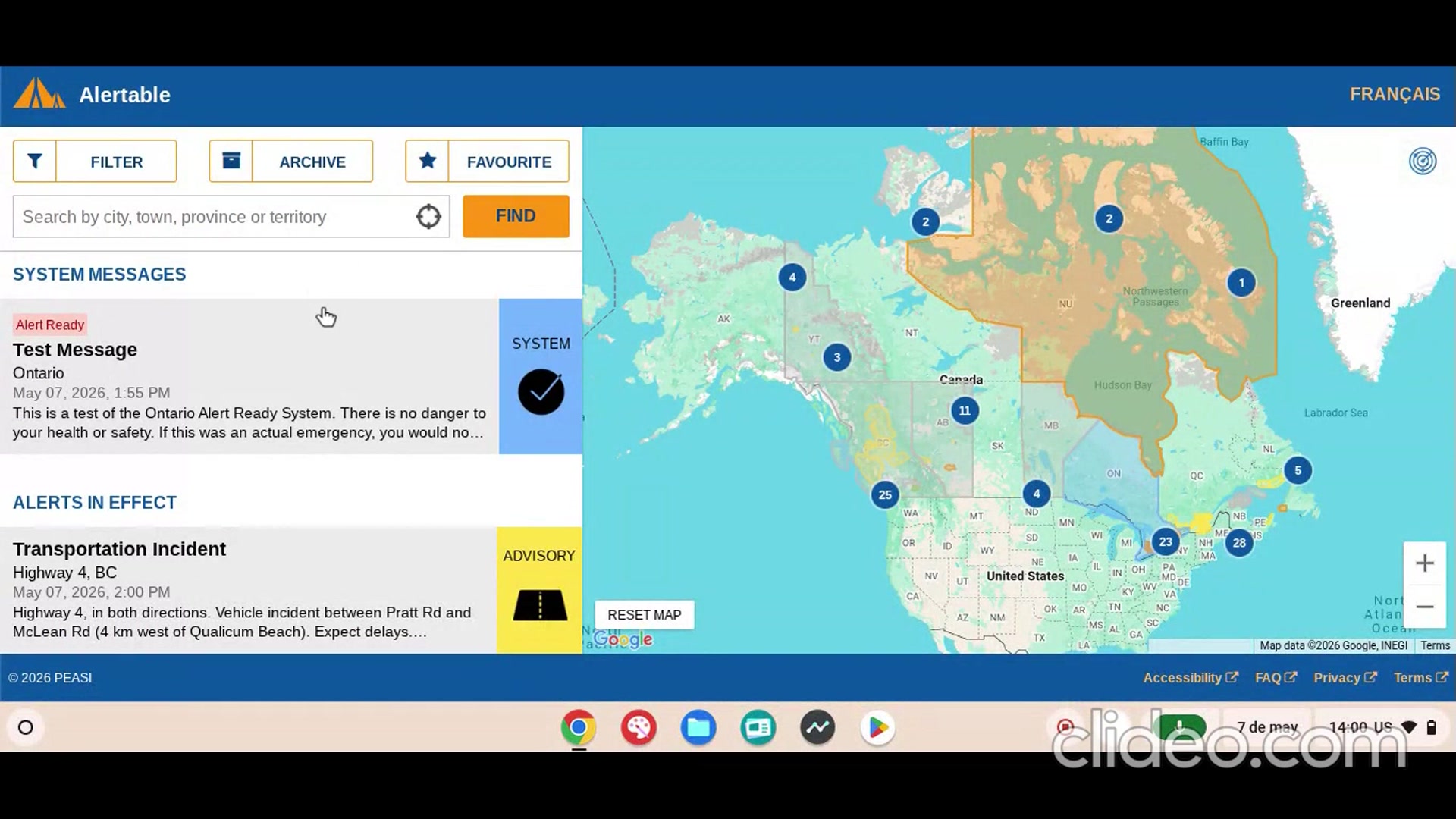Click the Highway 4, BC location text
1456x819 pixels.
click(x=64, y=573)
